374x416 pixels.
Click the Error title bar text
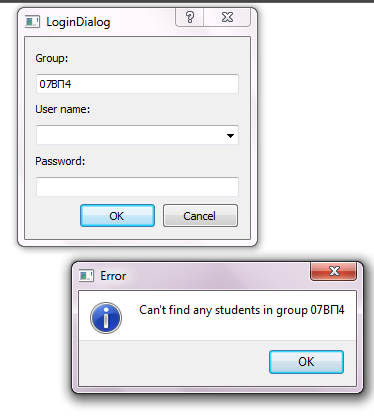coord(113,276)
